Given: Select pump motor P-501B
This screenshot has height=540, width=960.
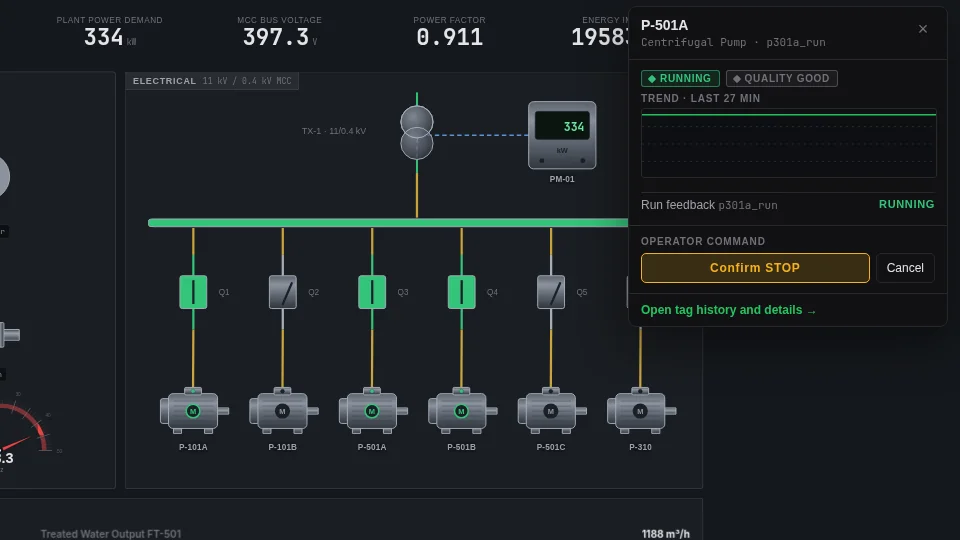Looking at the screenshot, I should click(x=462, y=410).
